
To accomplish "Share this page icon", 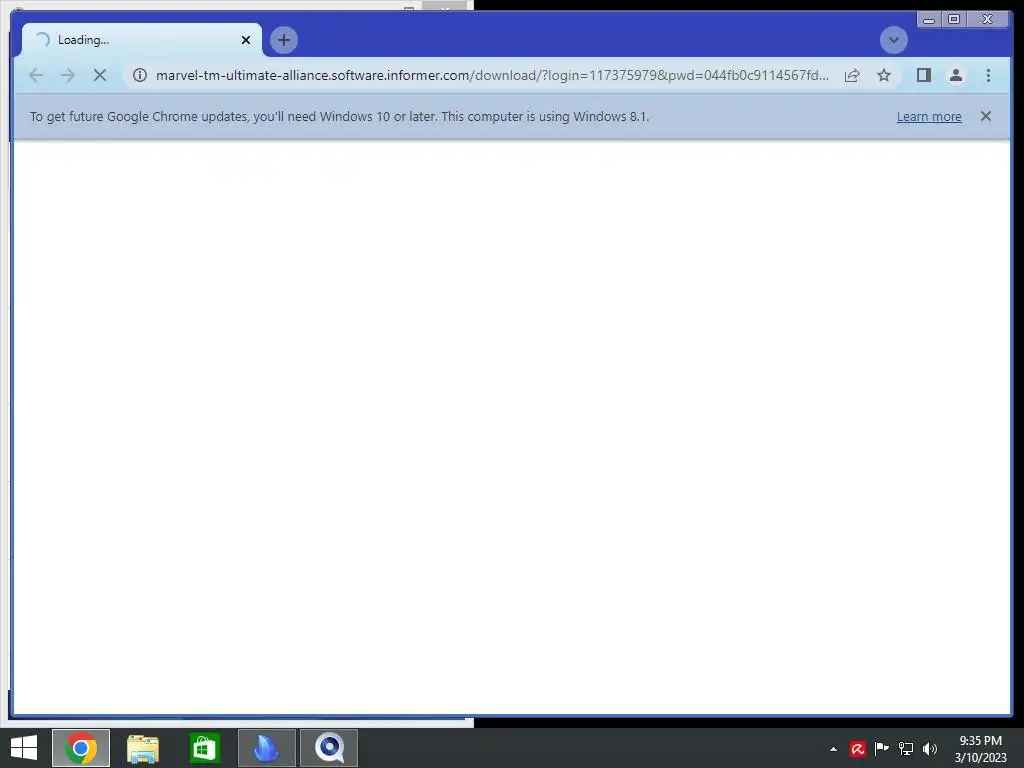I will (852, 75).
